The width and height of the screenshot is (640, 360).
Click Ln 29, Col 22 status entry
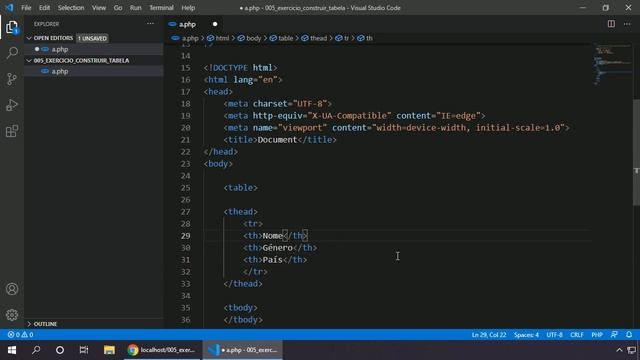[489, 335]
